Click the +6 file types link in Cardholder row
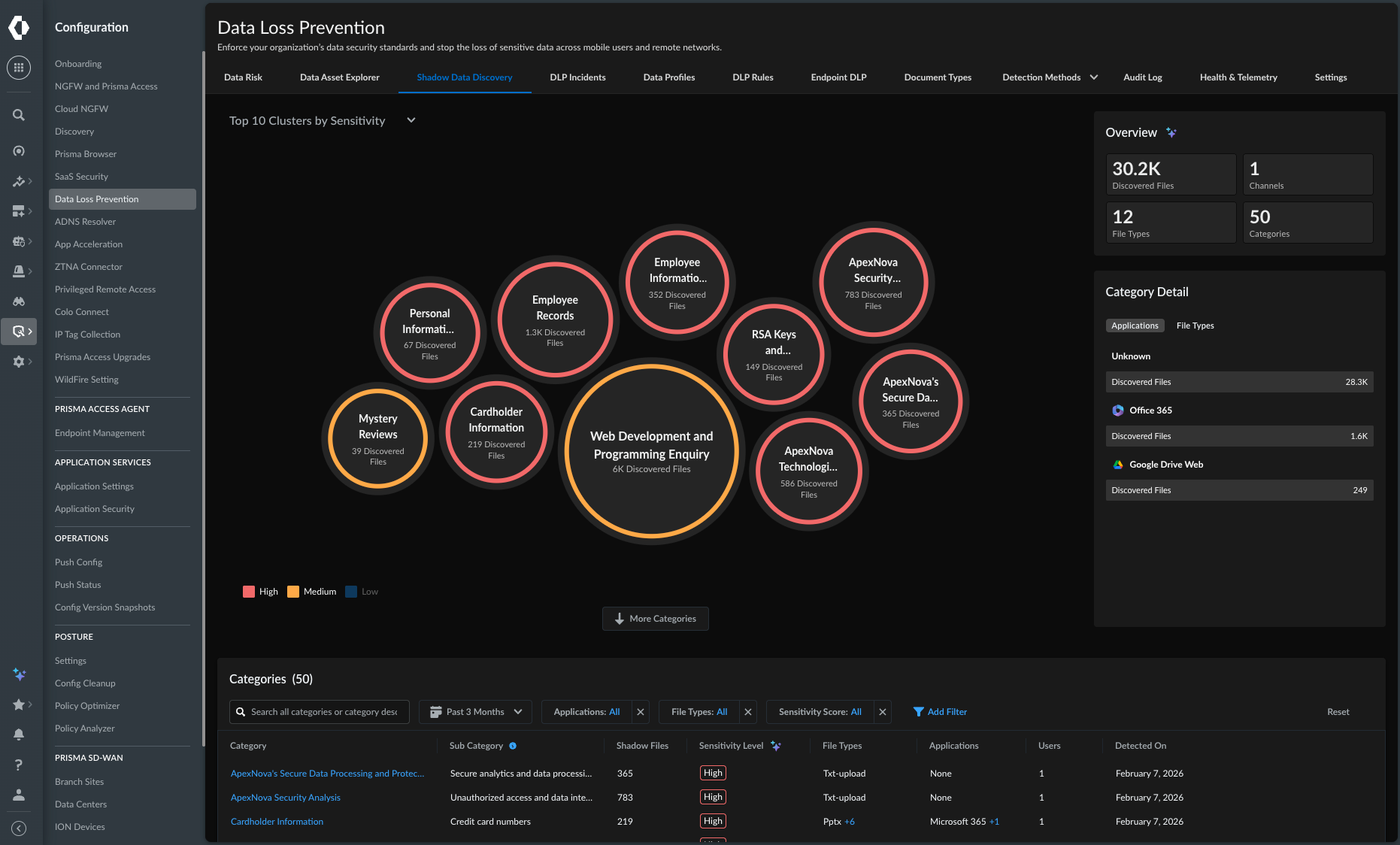The height and width of the screenshot is (845, 1400). click(x=850, y=822)
